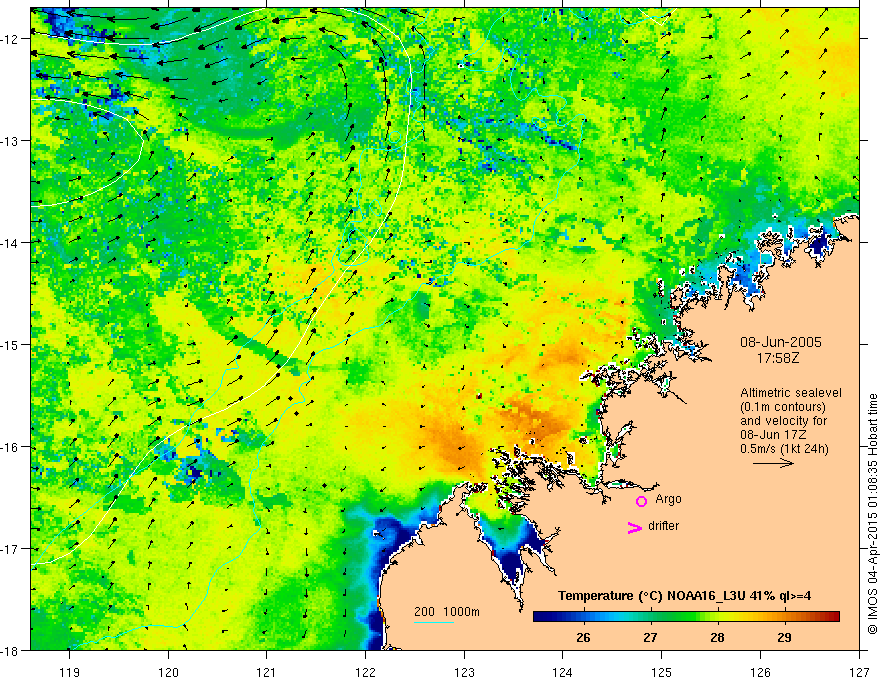Click the colorbar tick label '29'
This screenshot has width=880, height=680.
click(x=785, y=637)
